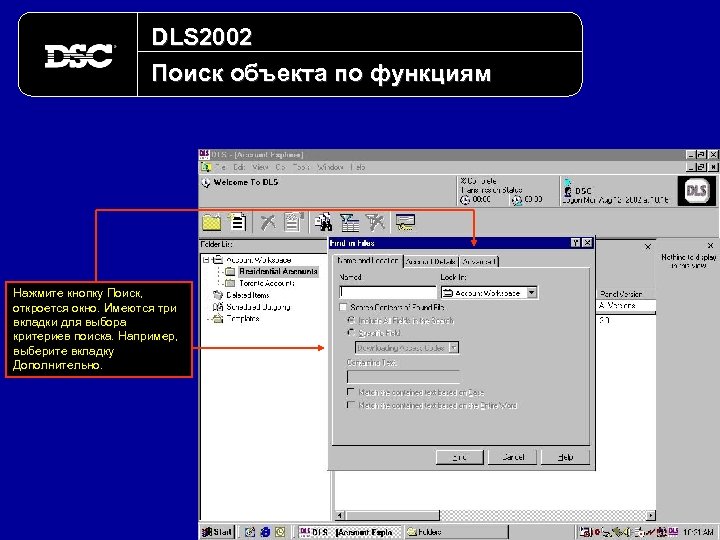This screenshot has width=720, height=540.
Task: Click the Internet Explorer quick launch icon
Action: [x=265, y=532]
